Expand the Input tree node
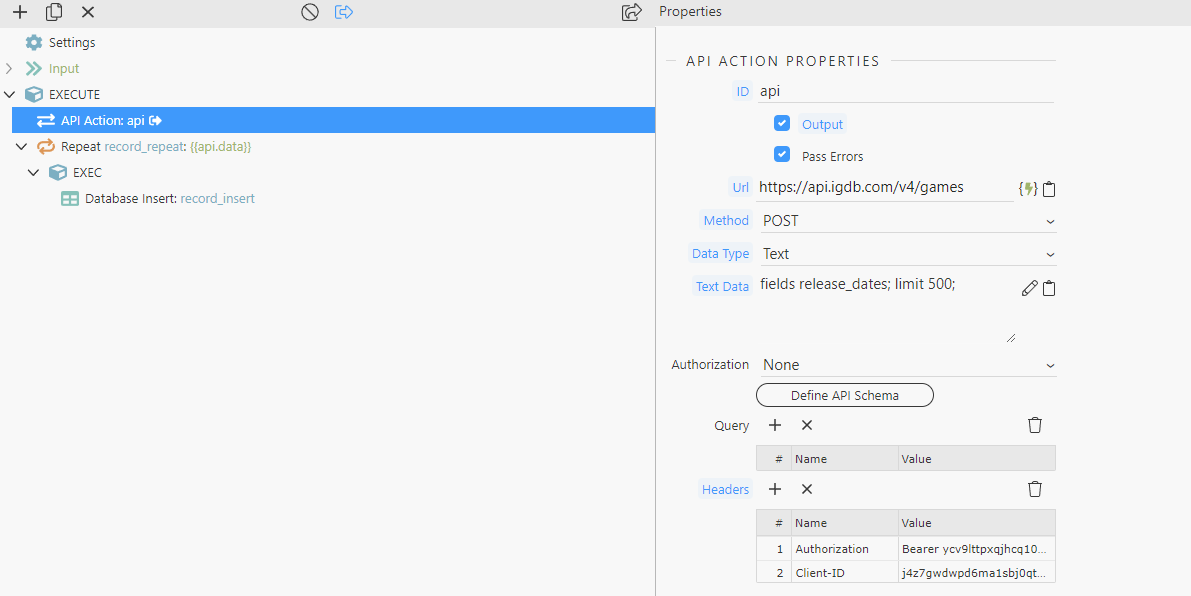This screenshot has height=596, width=1191. tap(9, 69)
